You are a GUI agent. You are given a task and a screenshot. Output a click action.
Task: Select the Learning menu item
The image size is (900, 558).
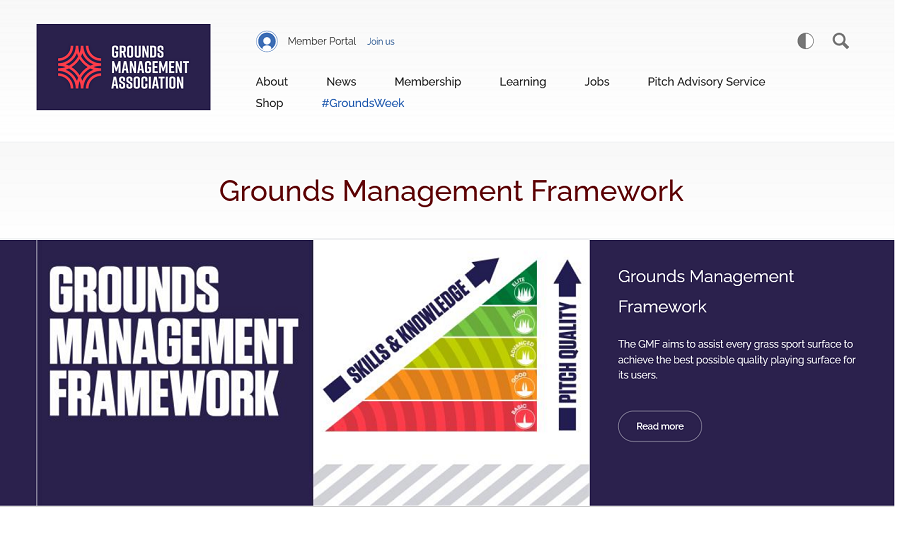point(522,82)
